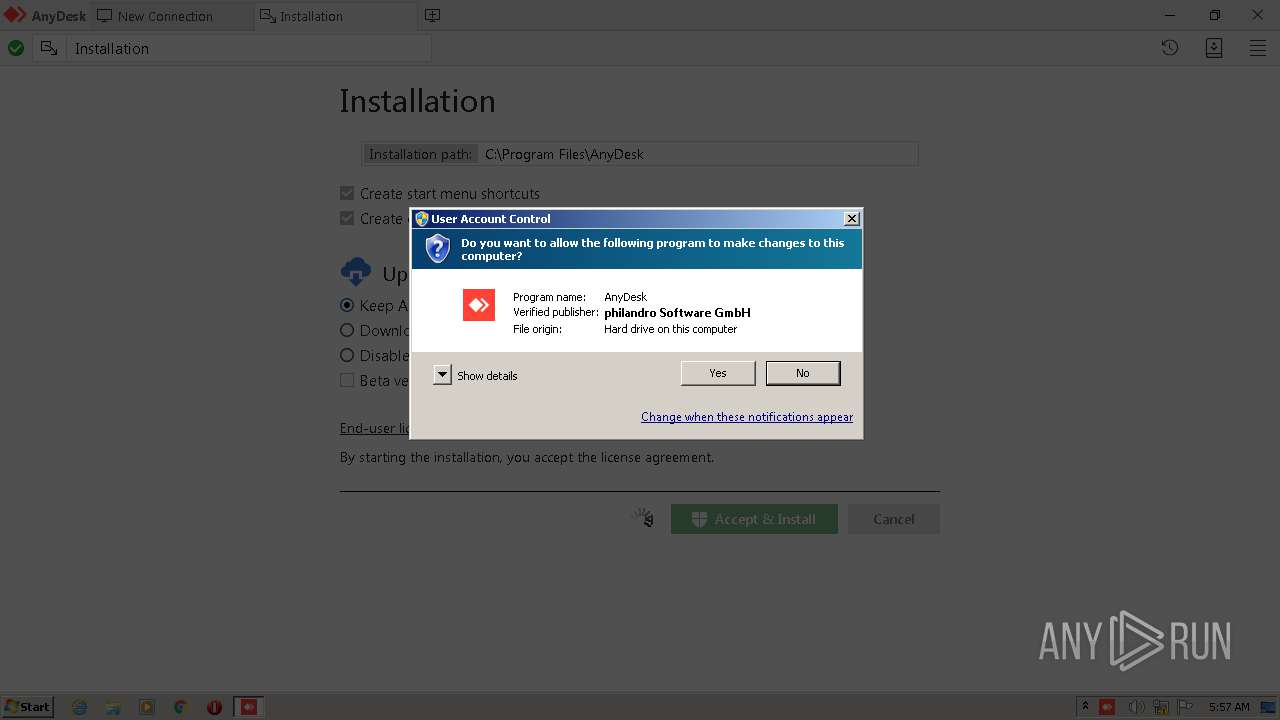The image size is (1280, 720).
Task: Show hidden tray icons arrow
Action: [1084, 707]
